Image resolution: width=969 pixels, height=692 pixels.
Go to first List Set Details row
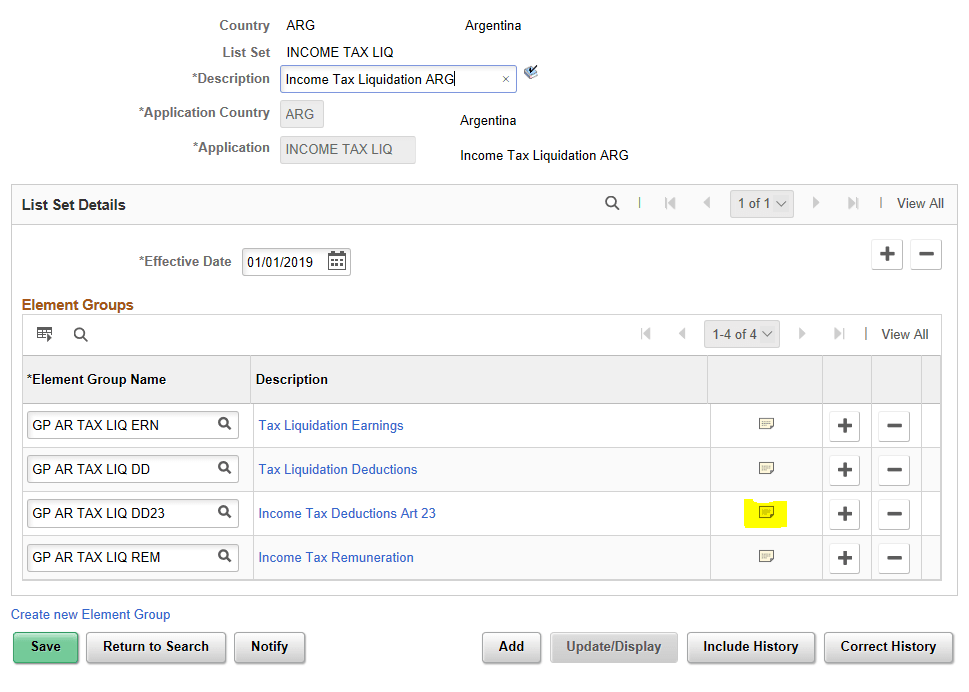click(670, 203)
